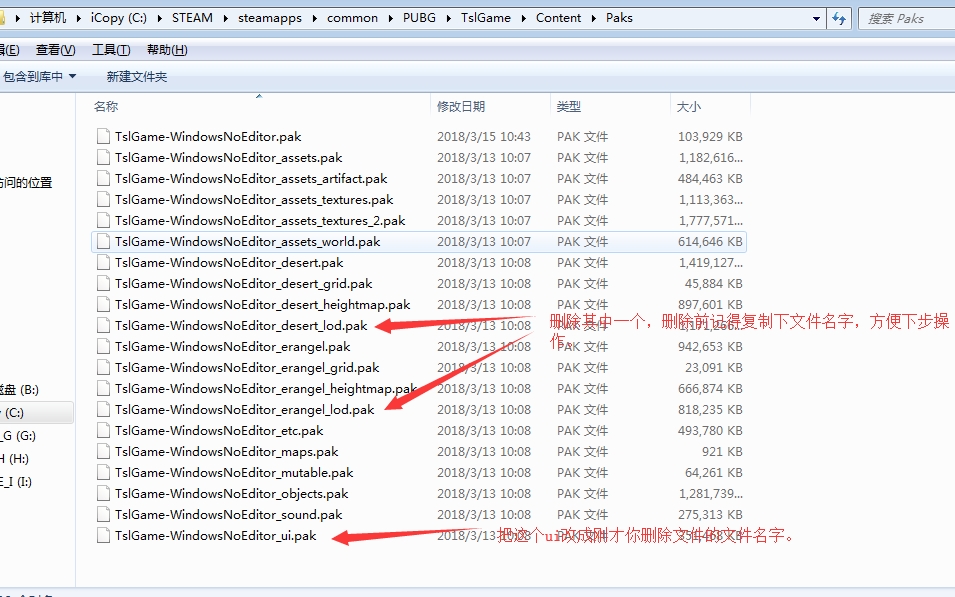The image size is (955, 597).
Task: Select the (C:) drive in the navigation pane
Action: point(35,413)
